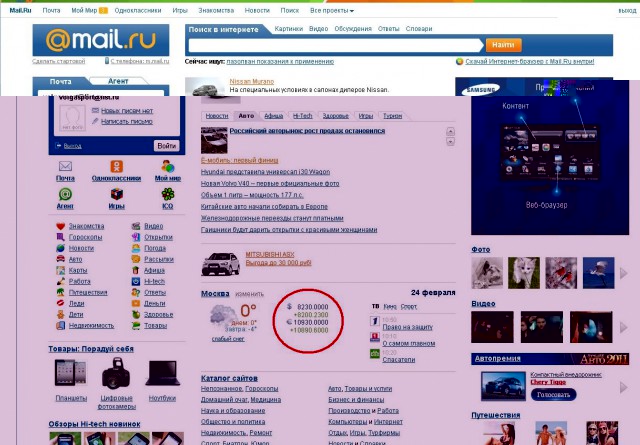Show next videos with Видео arrow

pos(624,327)
